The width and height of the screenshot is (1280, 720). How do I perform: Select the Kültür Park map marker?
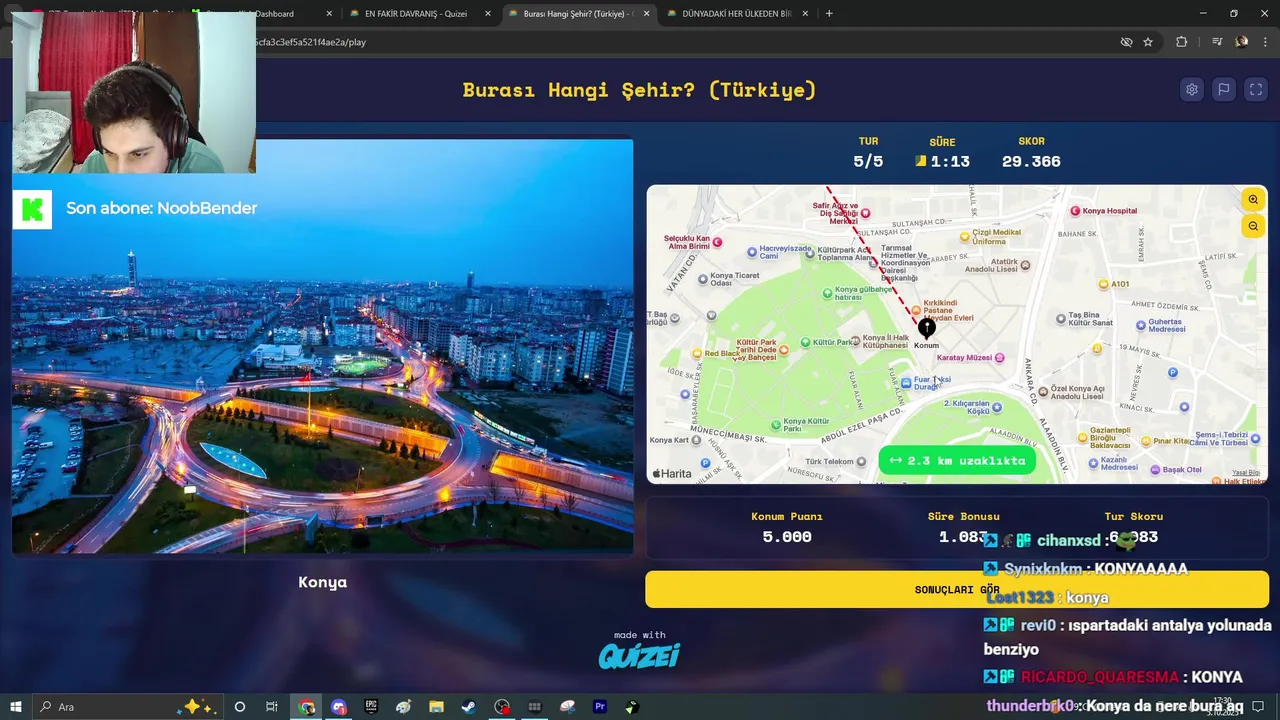(804, 342)
